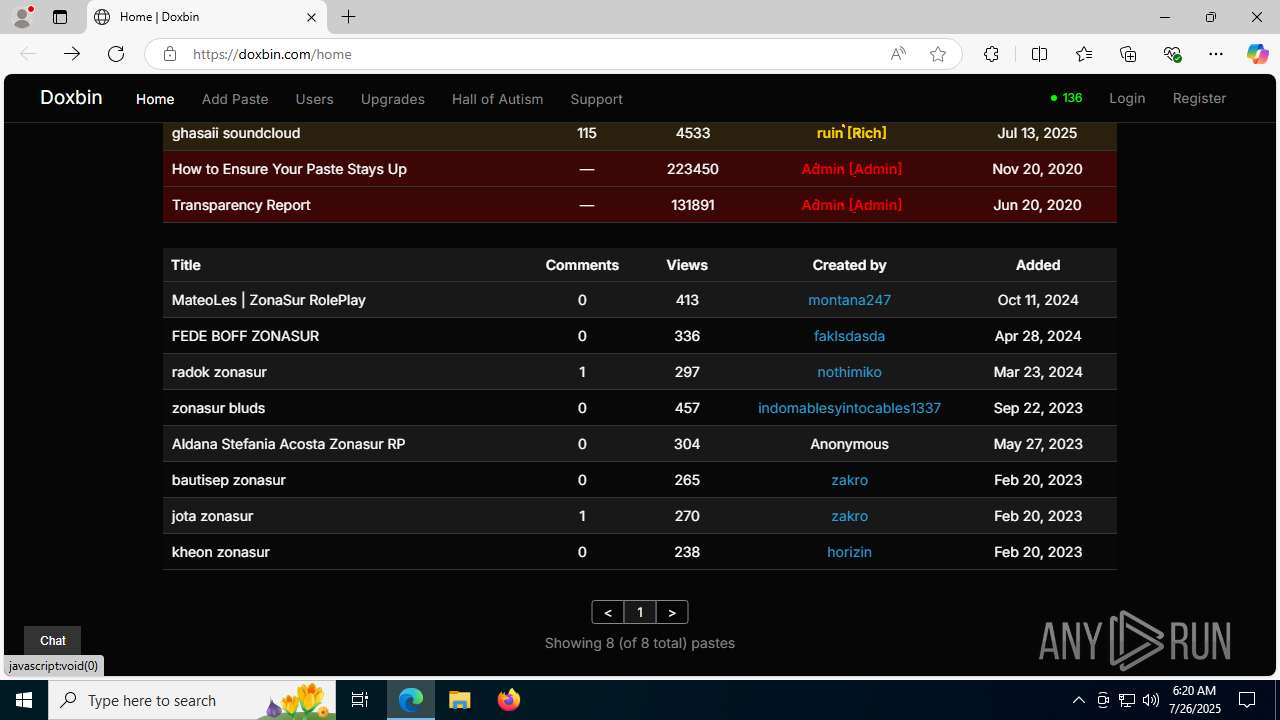Click the Title column header
This screenshot has height=720, width=1280.
(186, 265)
